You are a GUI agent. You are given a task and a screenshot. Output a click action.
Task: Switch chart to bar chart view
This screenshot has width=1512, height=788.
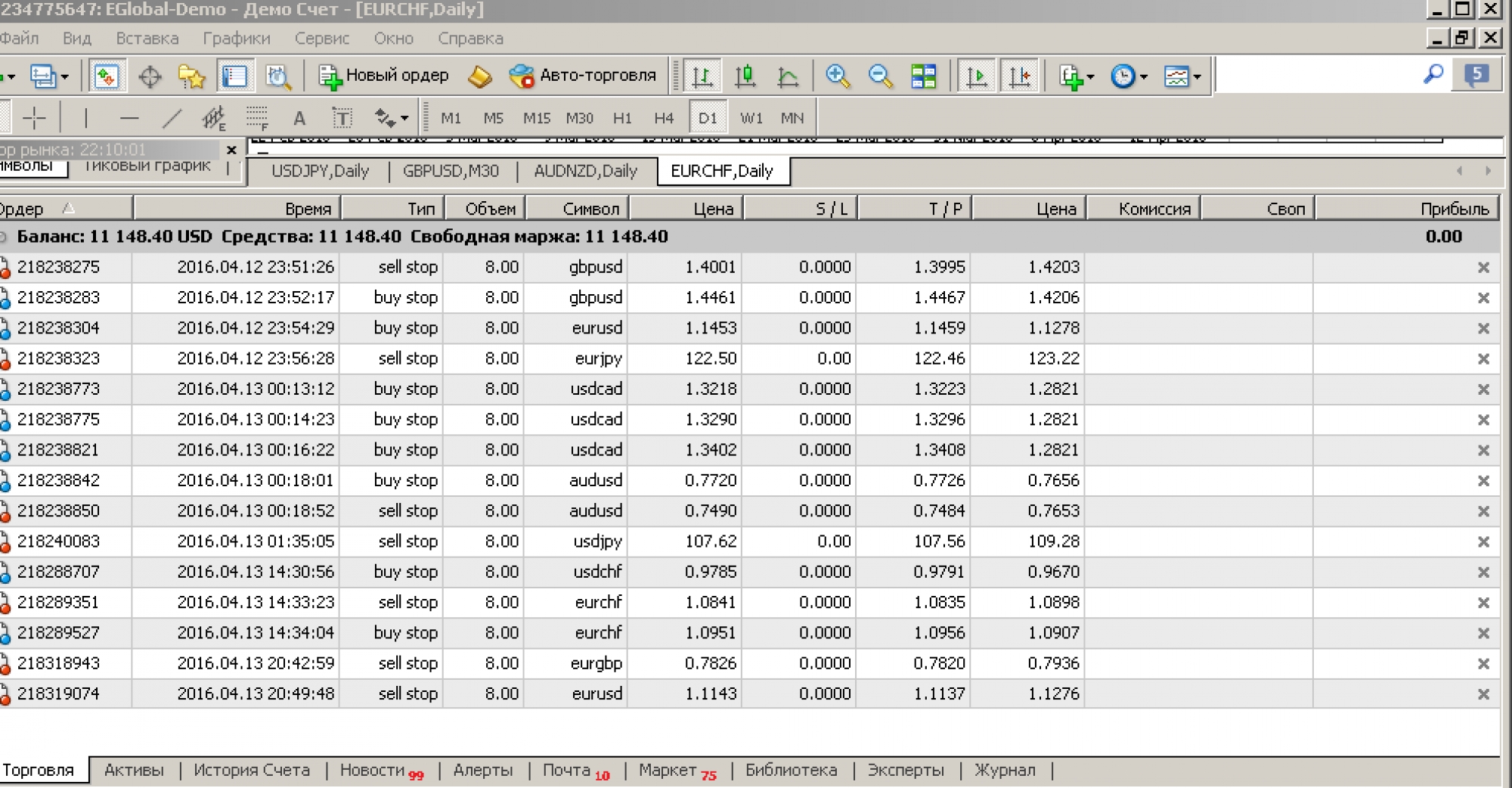pyautogui.click(x=702, y=76)
